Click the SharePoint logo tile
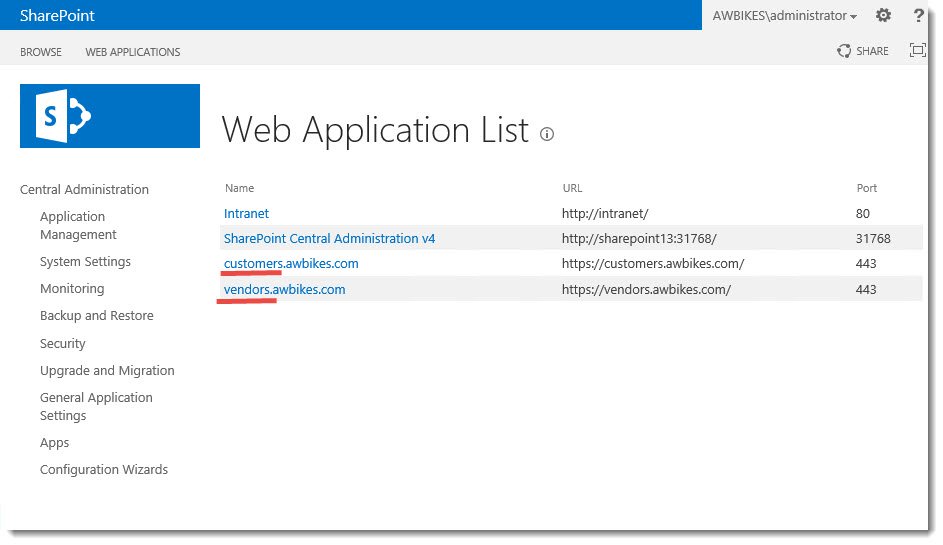The height and width of the screenshot is (545, 943). (110, 116)
